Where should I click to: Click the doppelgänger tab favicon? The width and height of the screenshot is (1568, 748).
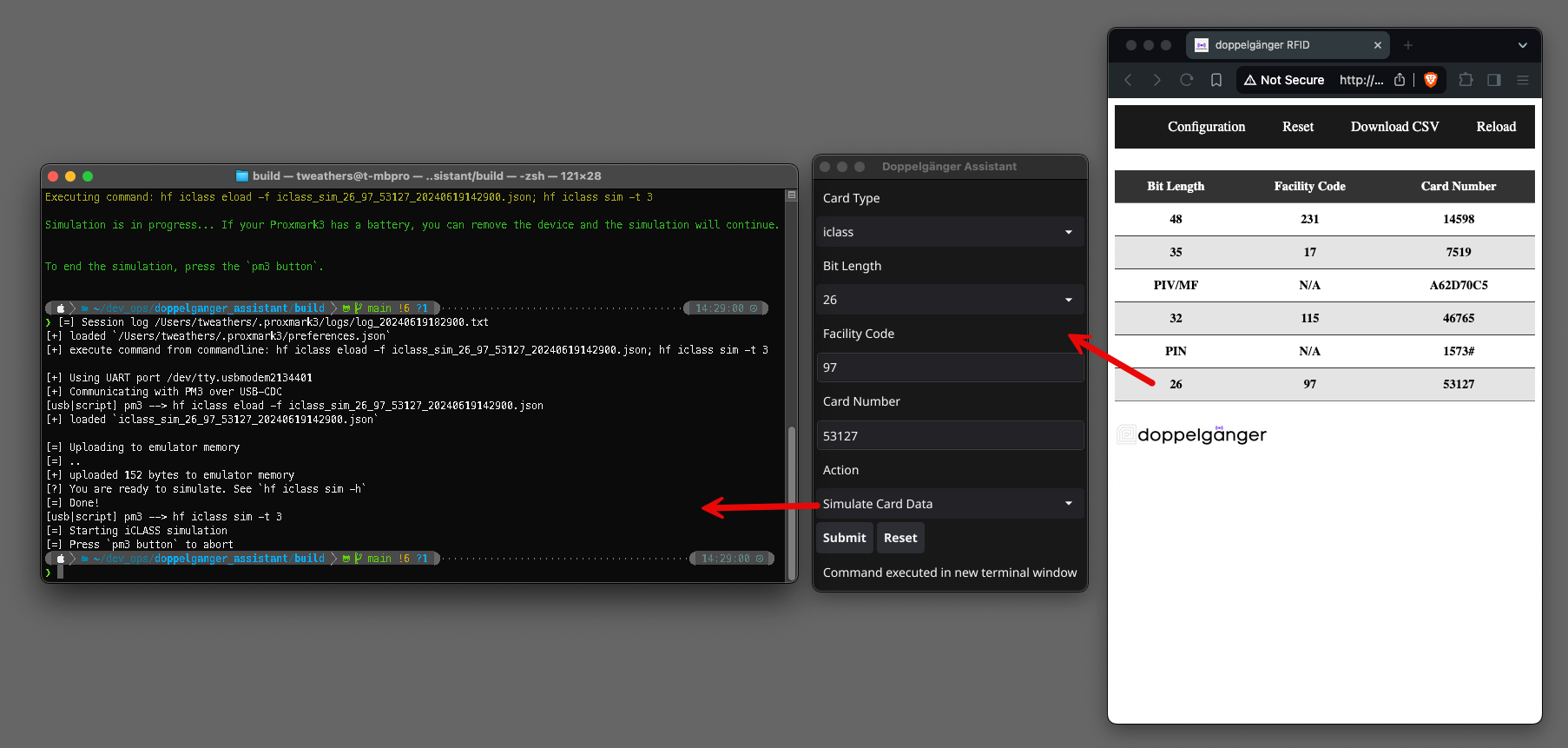point(1202,45)
